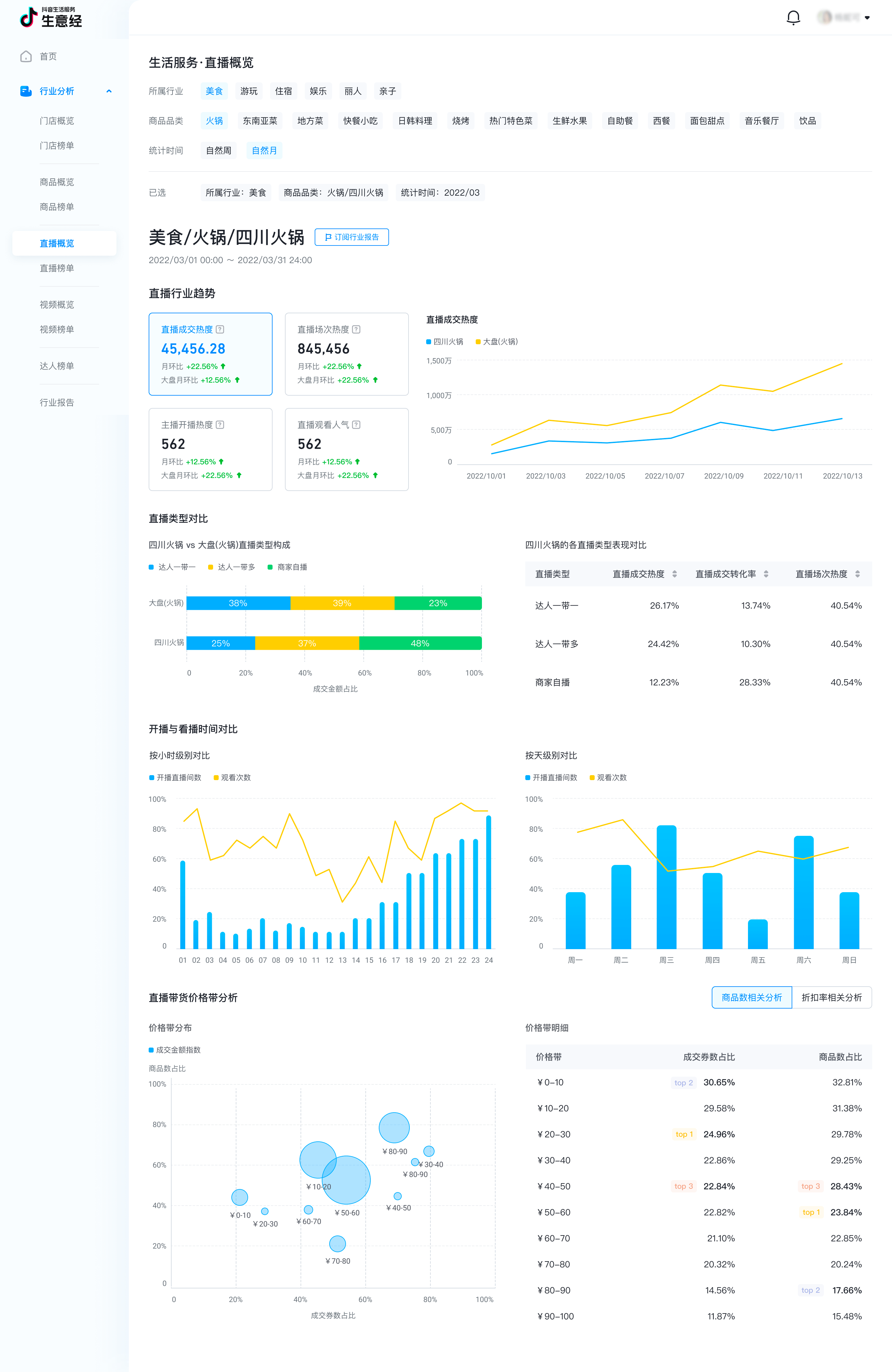
Task: Click the 直播概览 sidebar icon
Action: tap(57, 243)
